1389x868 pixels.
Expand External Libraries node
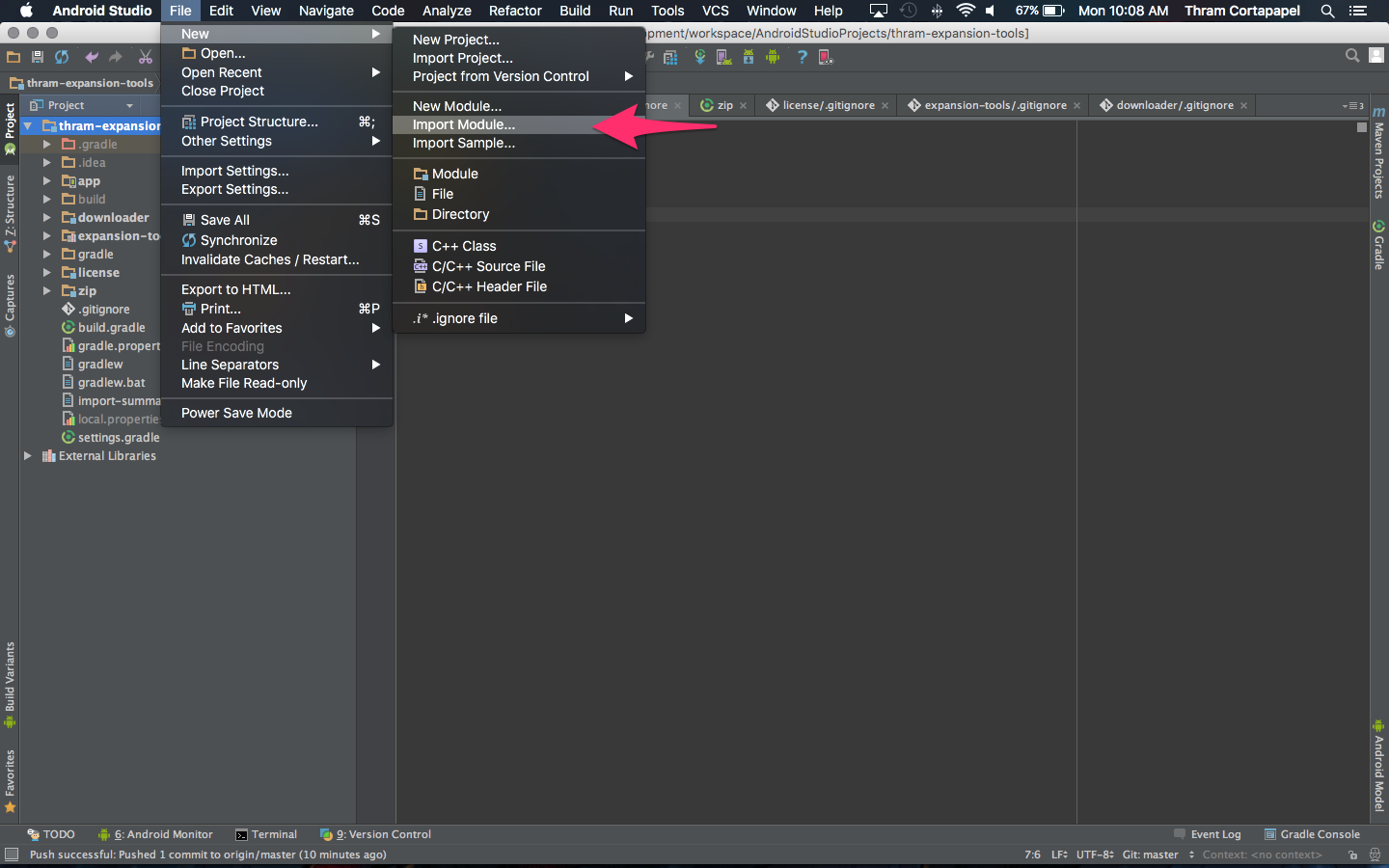pyautogui.click(x=28, y=455)
